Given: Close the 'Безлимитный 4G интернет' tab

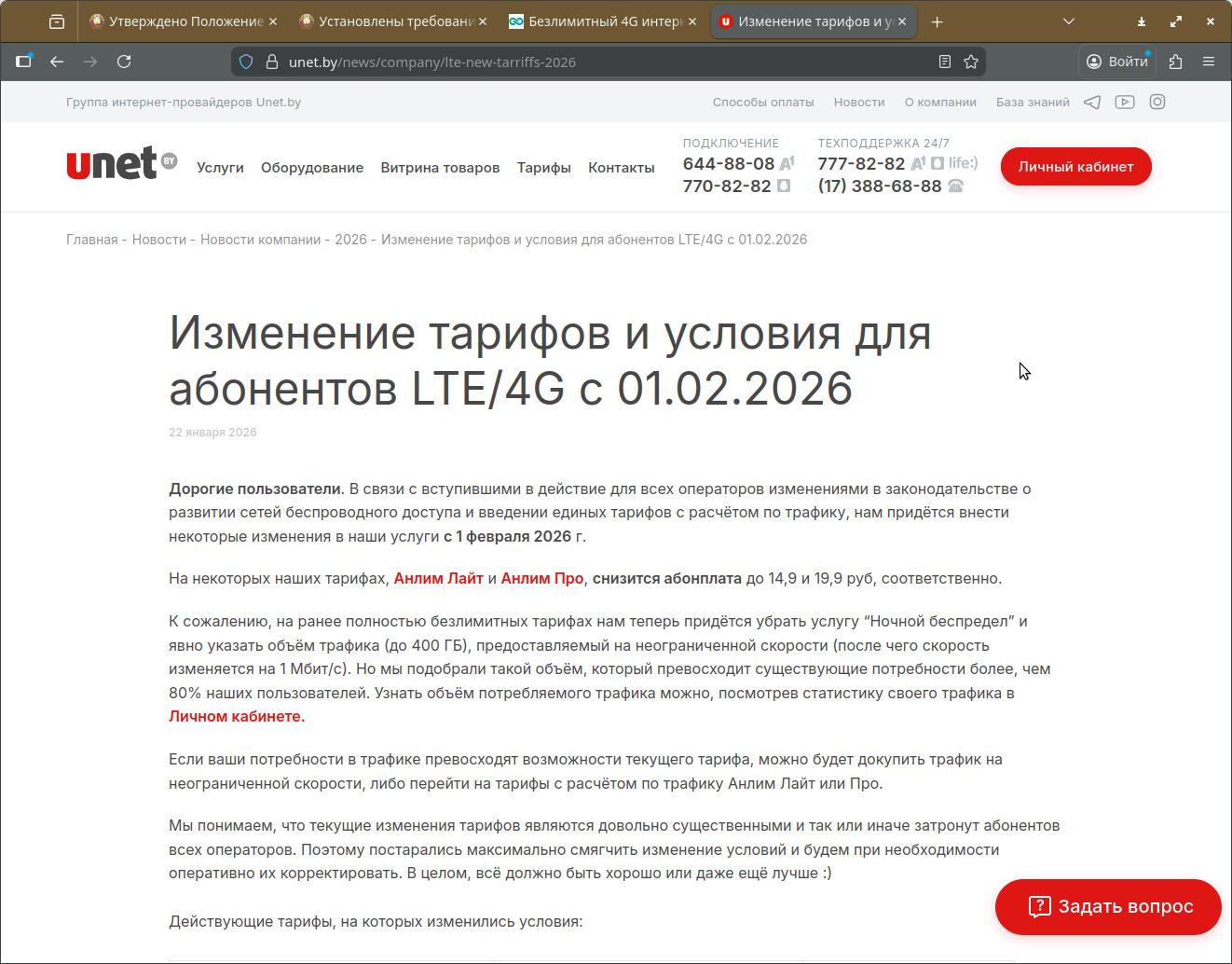Looking at the screenshot, I should (691, 21).
